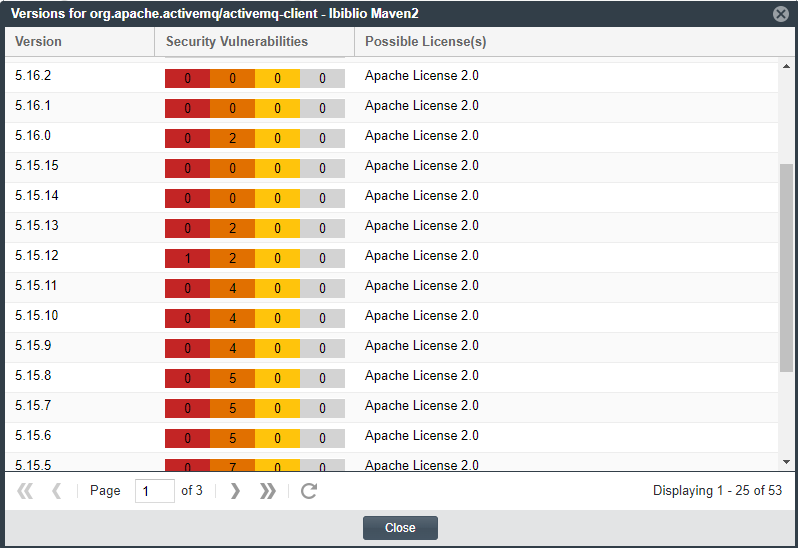Click the vertical scrollbar thumb

[x=786, y=268]
